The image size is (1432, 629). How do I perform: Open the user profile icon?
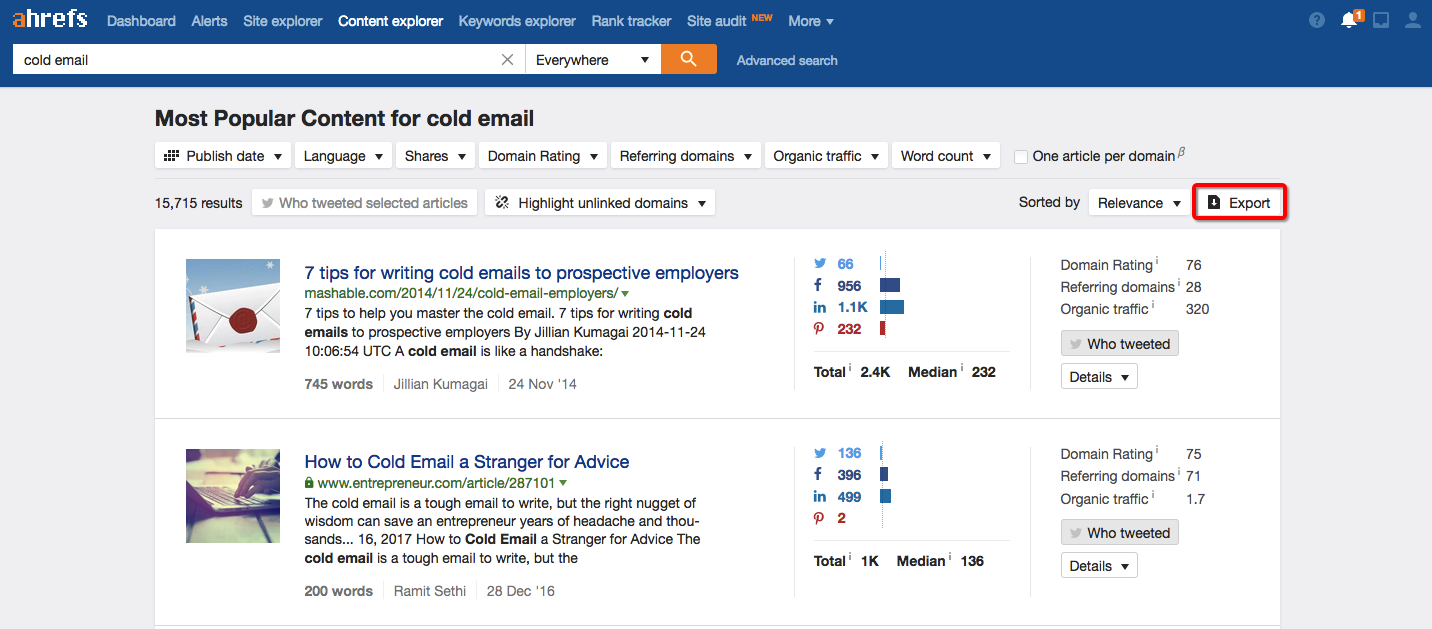click(x=1412, y=19)
